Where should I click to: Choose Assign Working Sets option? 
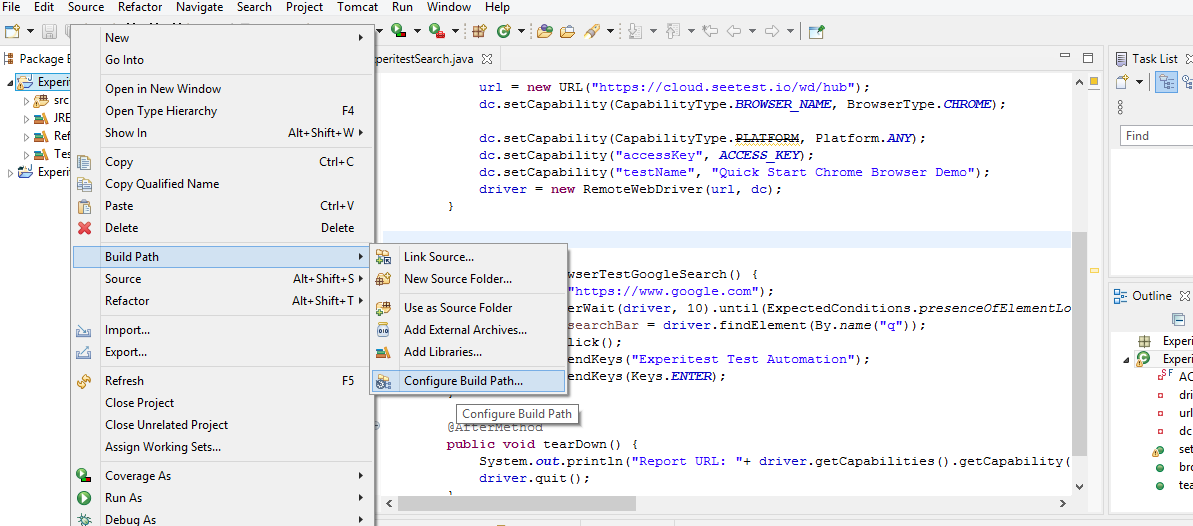click(222, 447)
